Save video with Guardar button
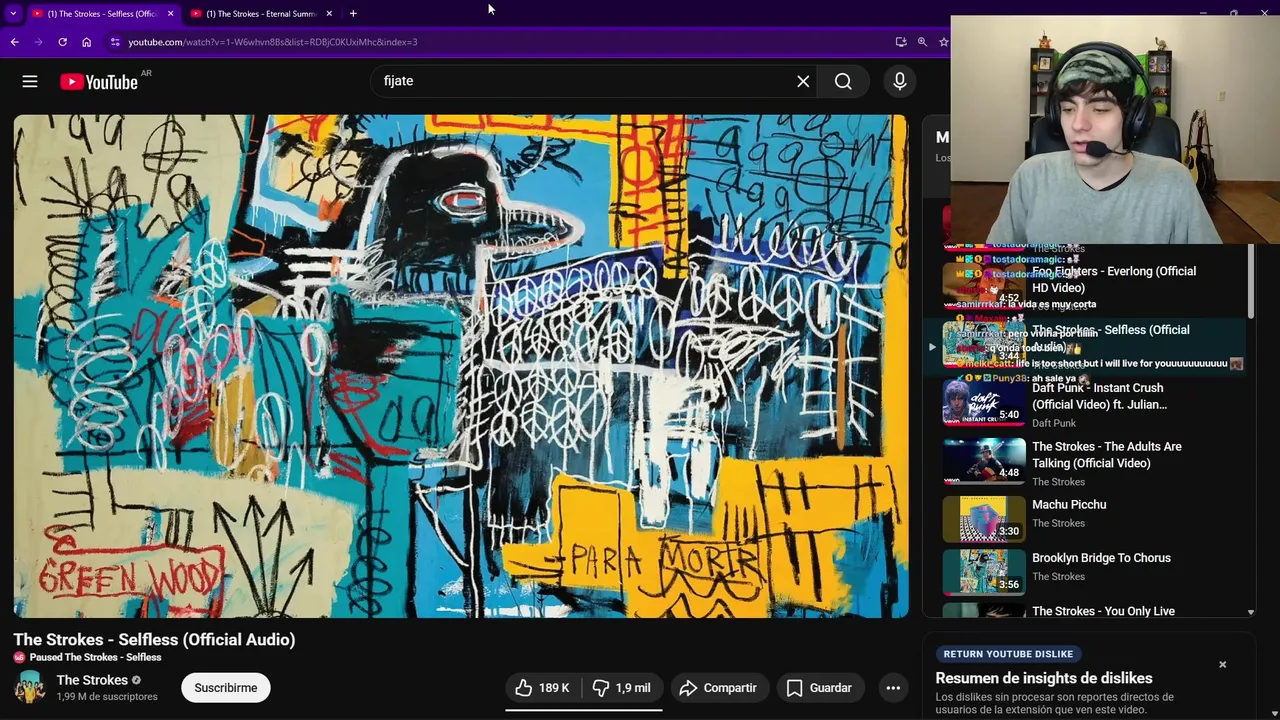 [819, 688]
